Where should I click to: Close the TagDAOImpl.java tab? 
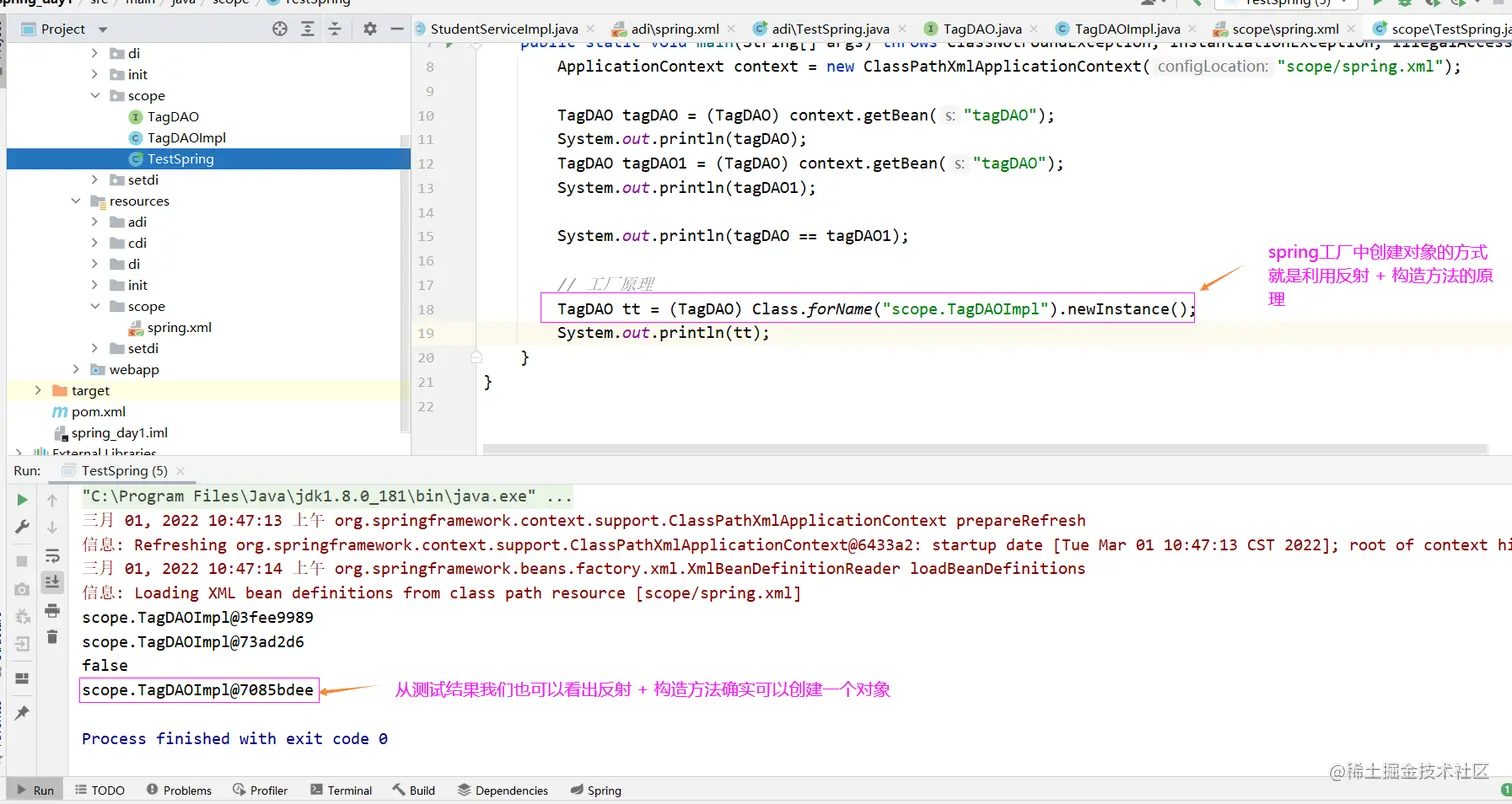tap(1193, 30)
